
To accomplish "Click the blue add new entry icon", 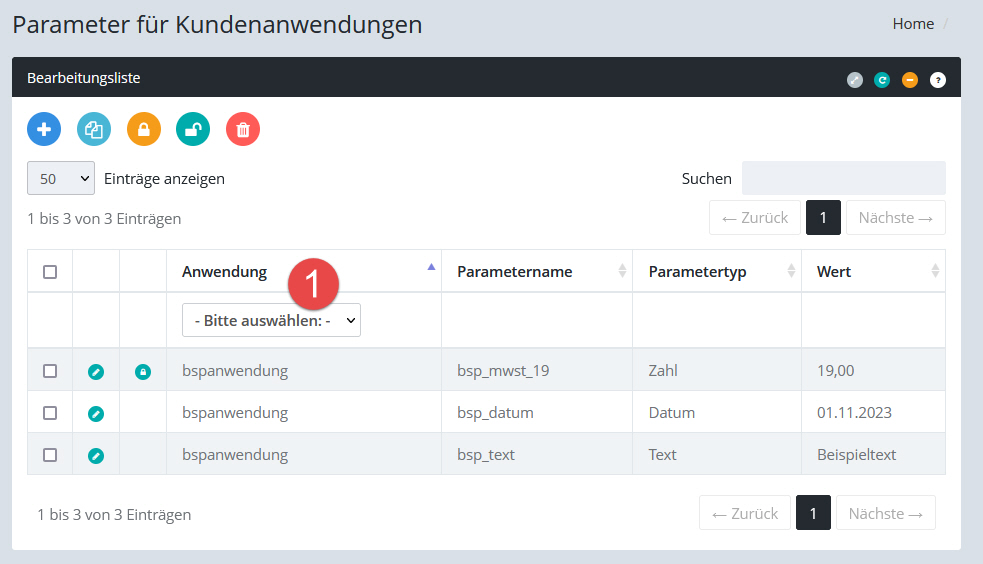I will coord(44,129).
